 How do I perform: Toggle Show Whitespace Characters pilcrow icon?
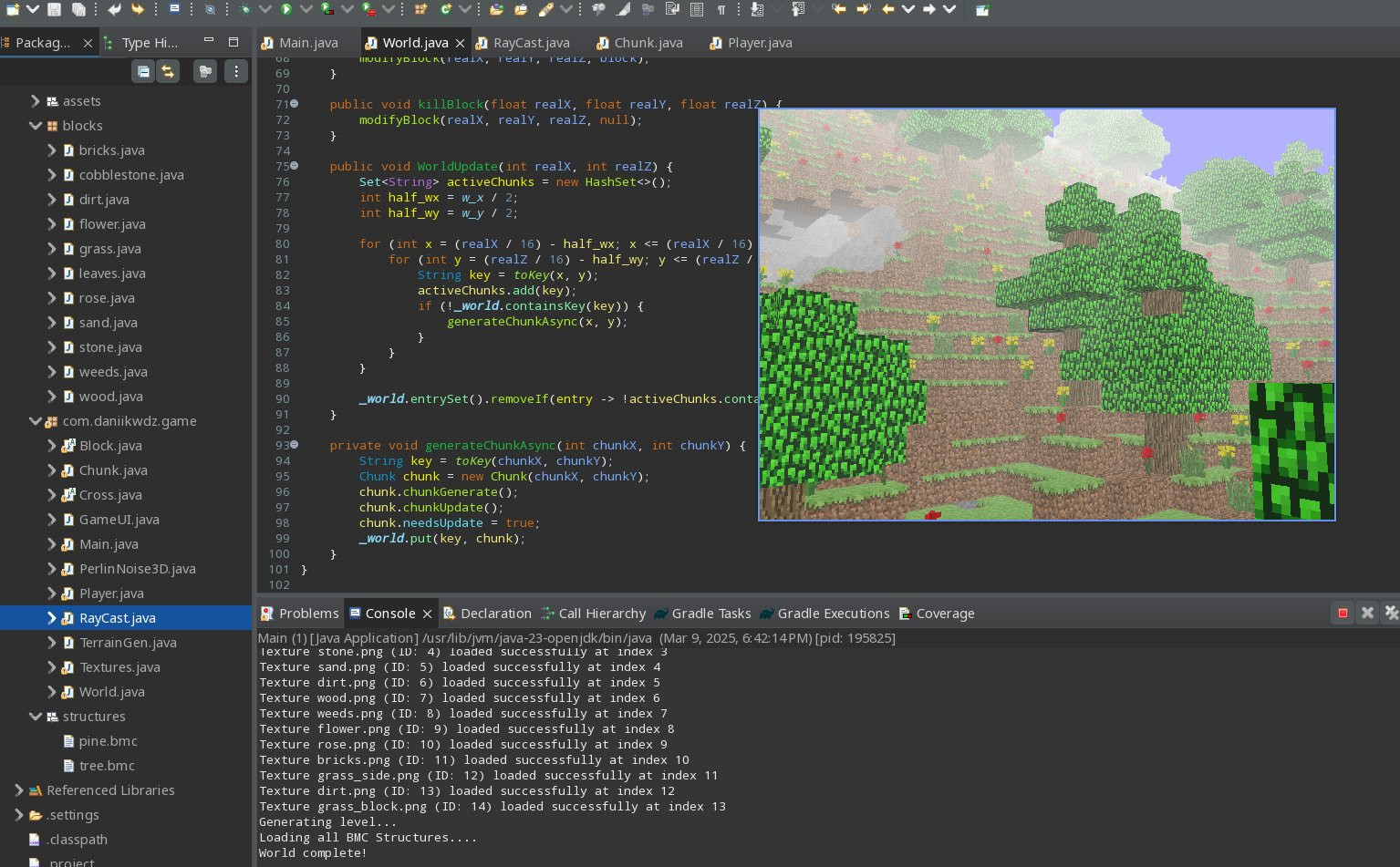[721, 9]
